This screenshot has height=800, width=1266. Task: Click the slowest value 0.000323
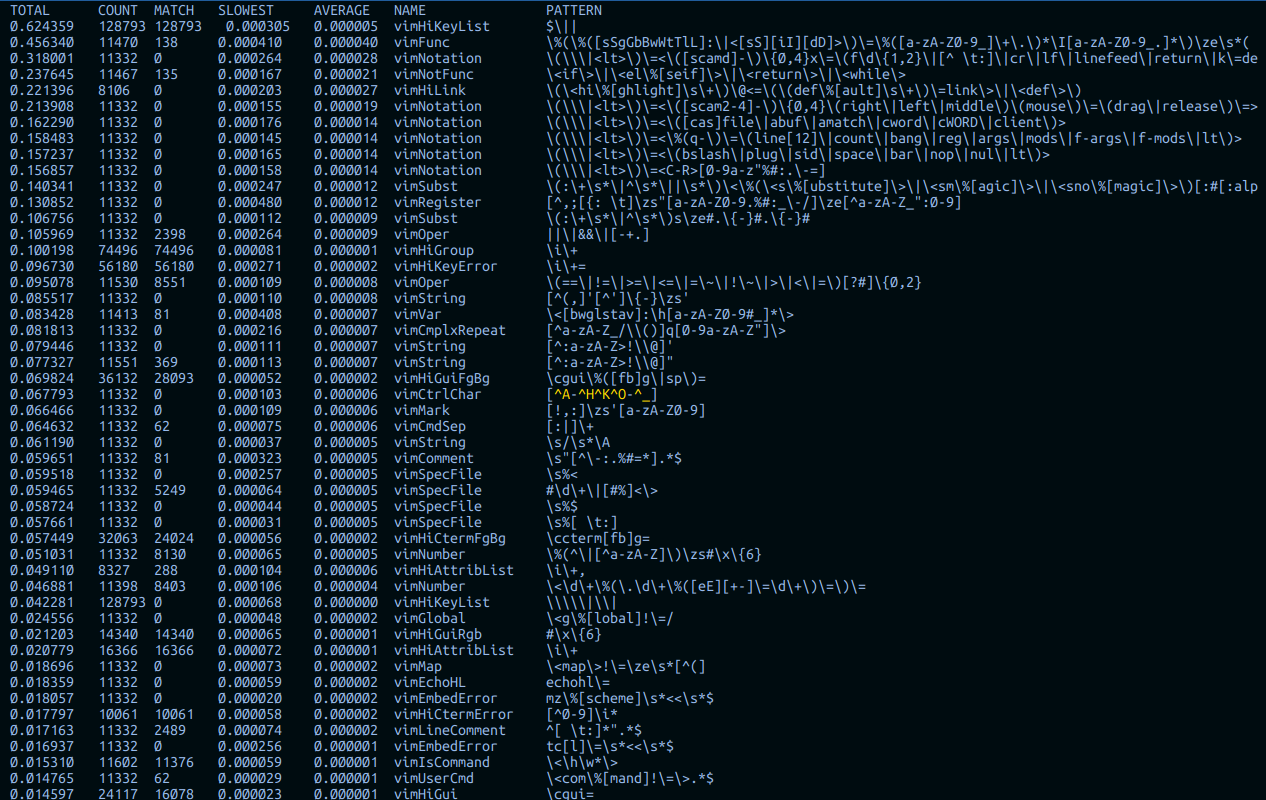click(x=250, y=458)
